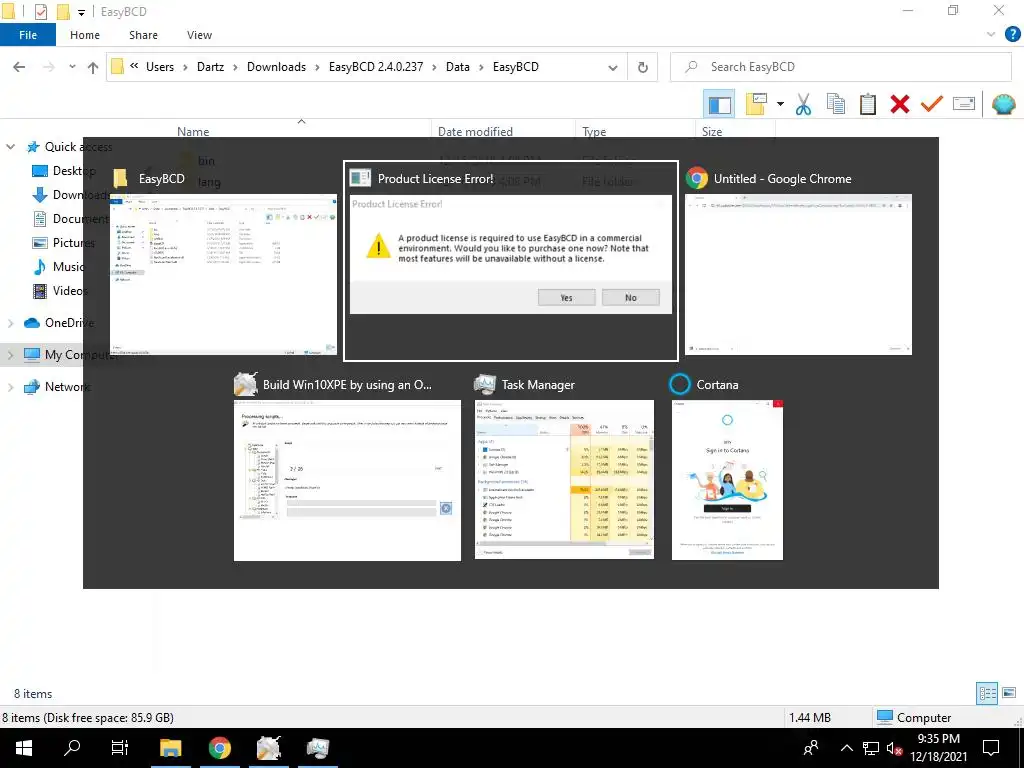This screenshot has width=1024, height=768.
Task: Switch to details view layout icon
Action: click(x=987, y=693)
